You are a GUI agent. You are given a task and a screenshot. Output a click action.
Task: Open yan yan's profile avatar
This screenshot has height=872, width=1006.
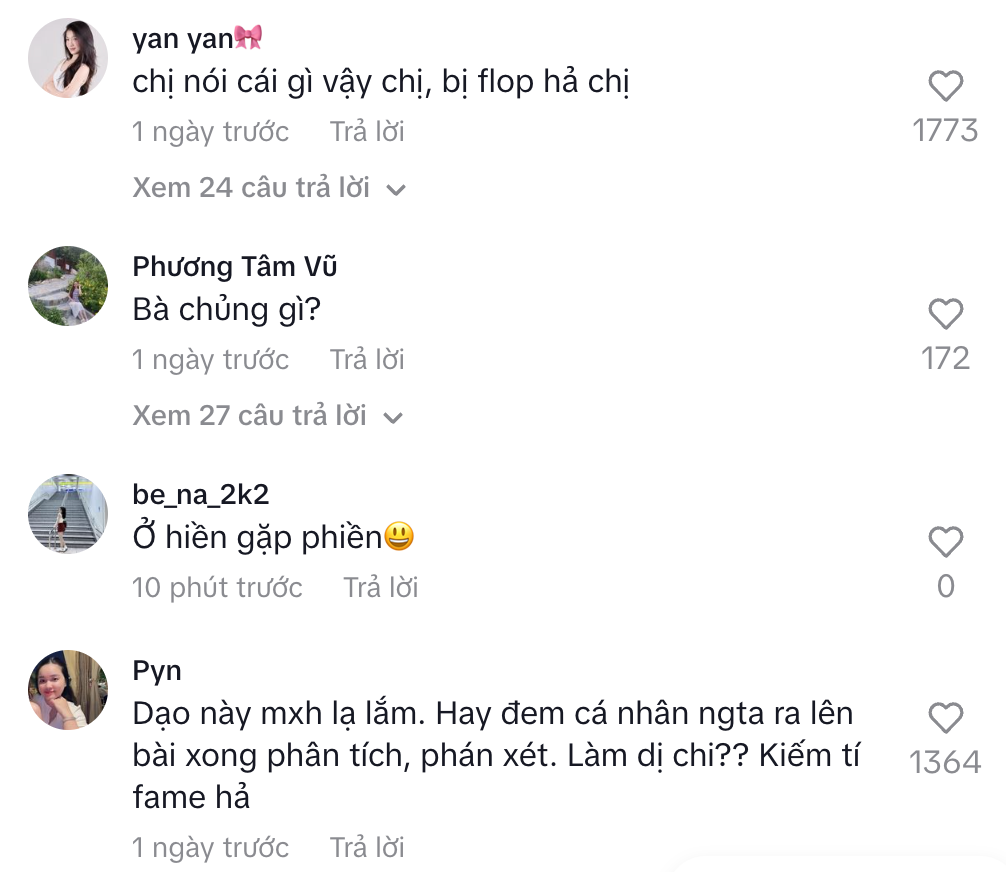(x=67, y=58)
